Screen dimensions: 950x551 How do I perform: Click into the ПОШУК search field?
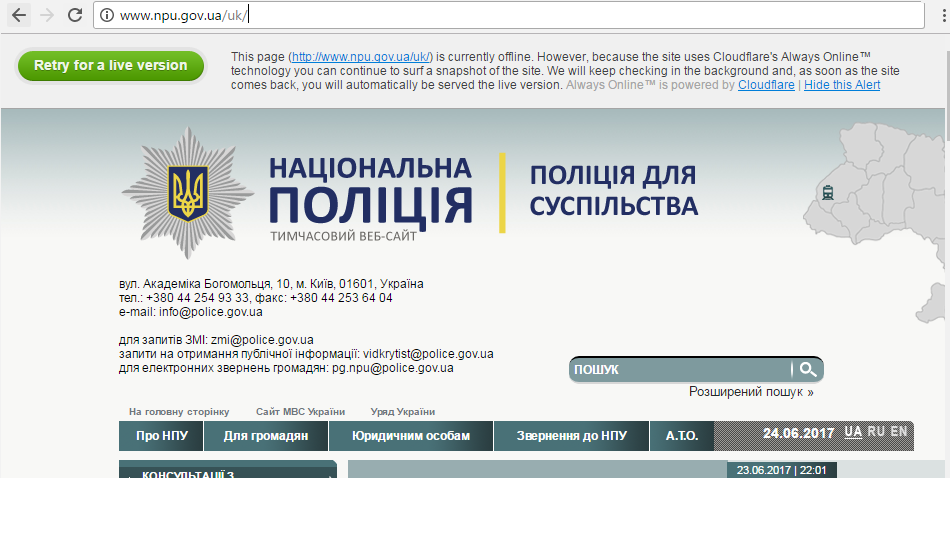(680, 370)
